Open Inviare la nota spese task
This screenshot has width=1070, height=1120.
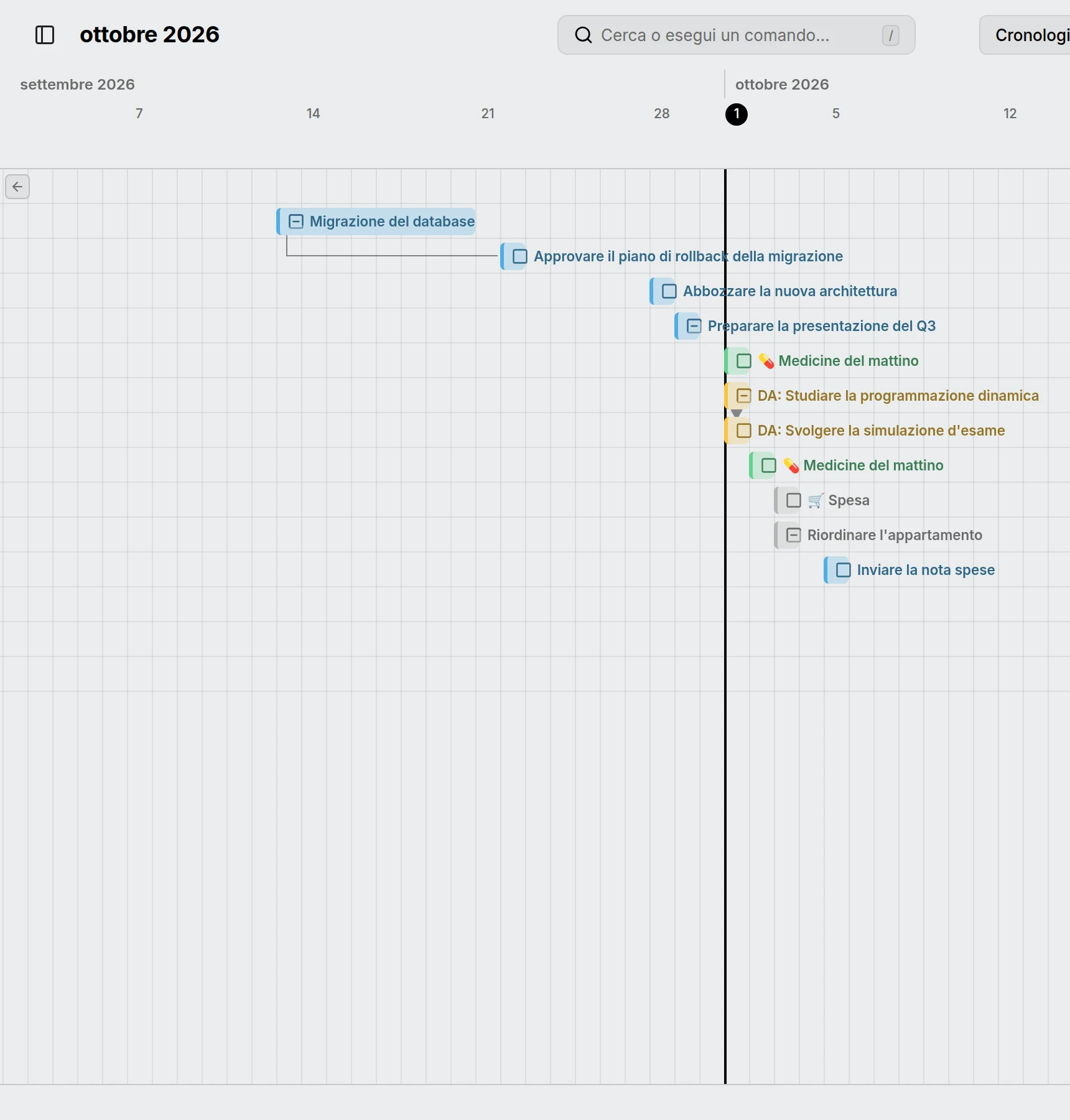click(x=926, y=570)
